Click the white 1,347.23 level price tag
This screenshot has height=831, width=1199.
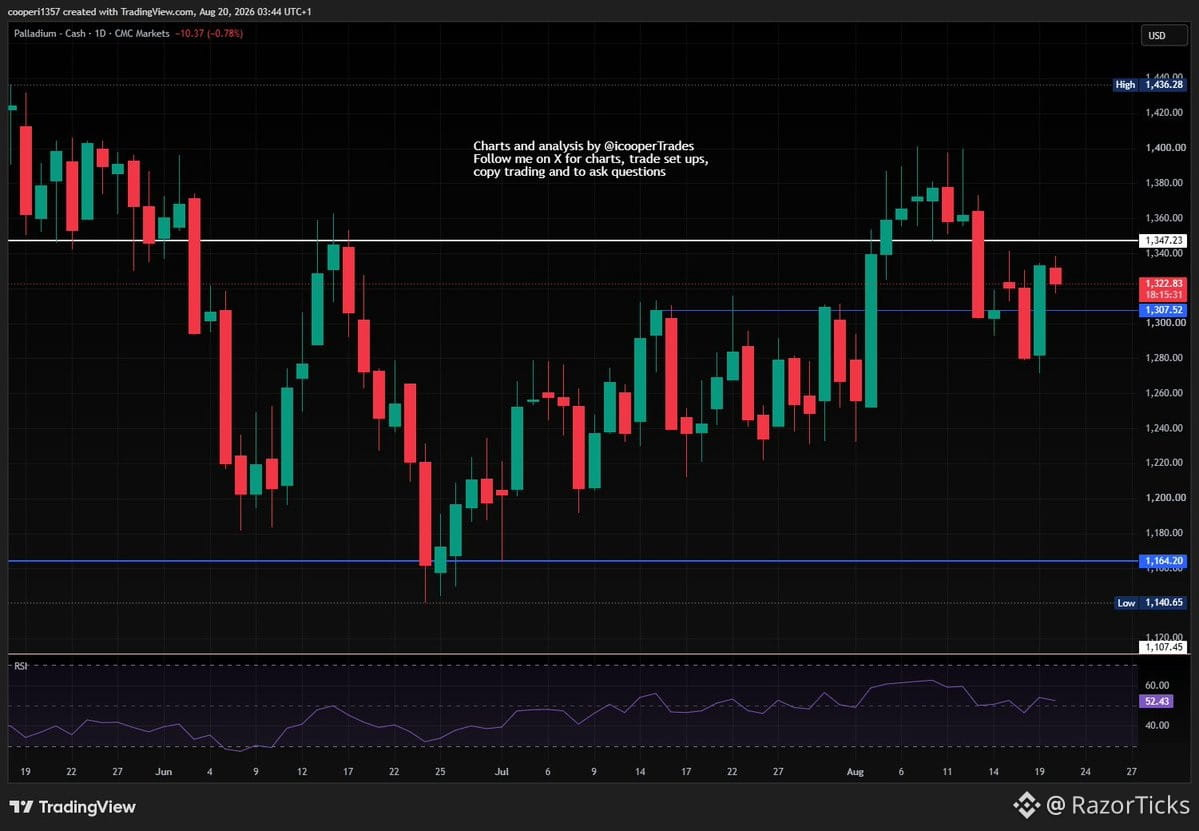pyautogui.click(x=1163, y=241)
